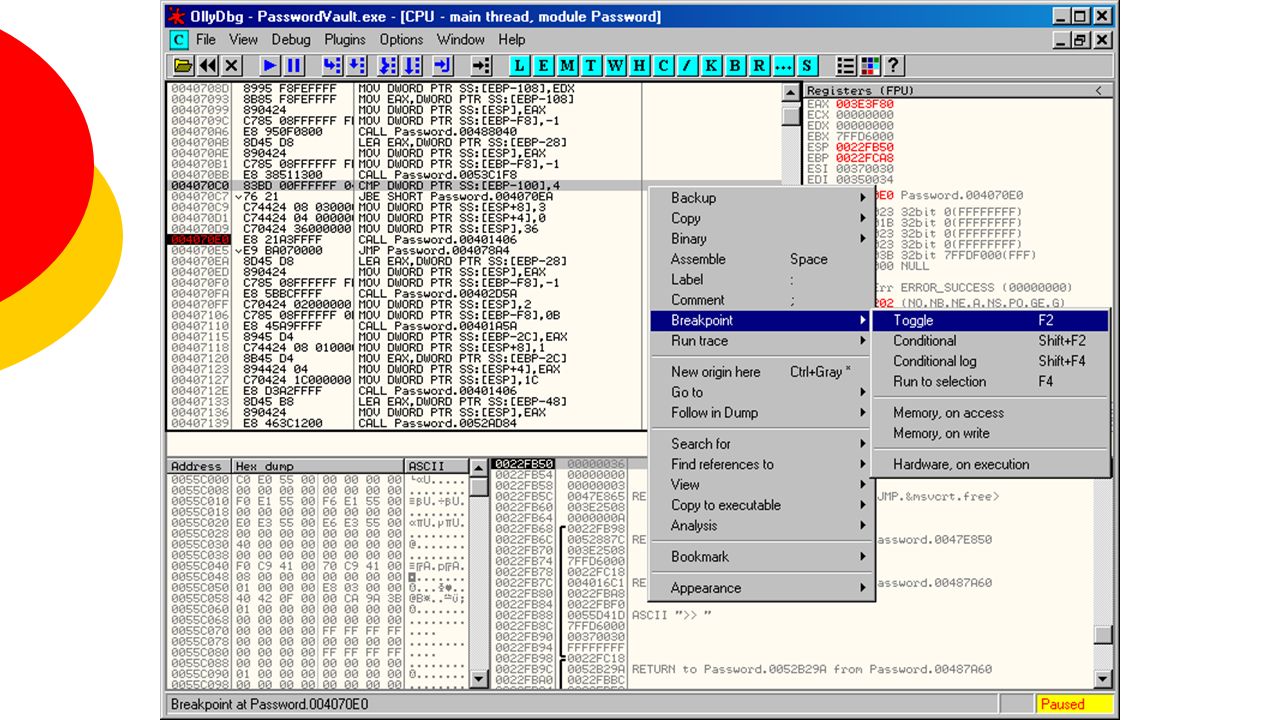
Task: Show Run trace with the ... button
Action: pos(783,65)
